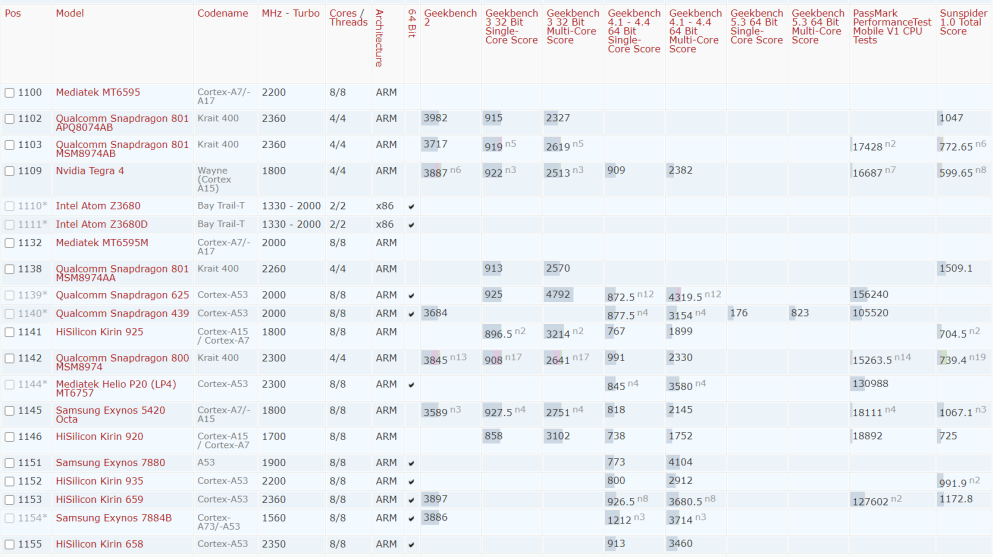
Task: Sort by Geekbench 5.3 64 Bit Single-Core header
Action: (756, 27)
